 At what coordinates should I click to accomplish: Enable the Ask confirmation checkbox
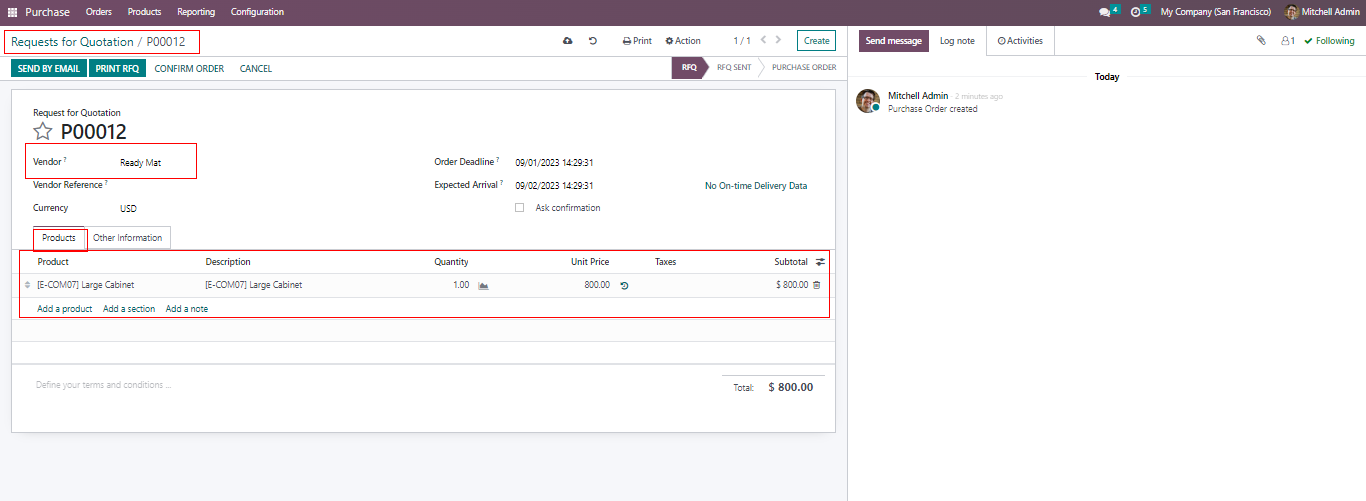click(519, 208)
